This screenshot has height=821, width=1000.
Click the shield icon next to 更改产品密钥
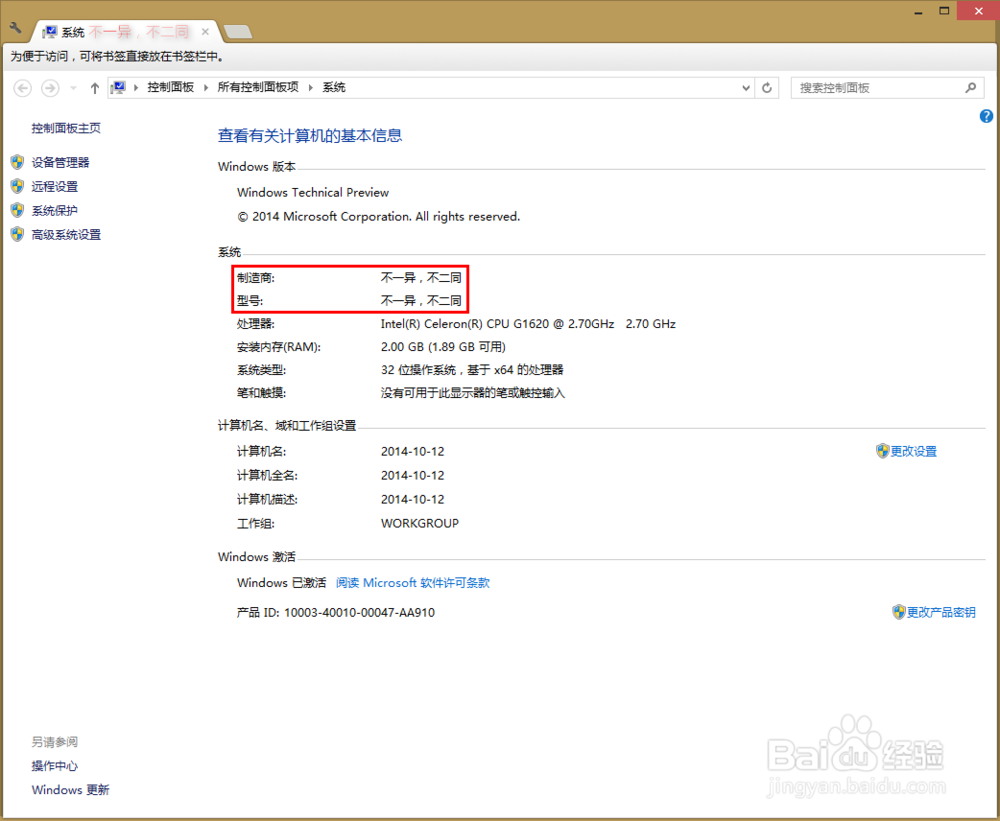pyautogui.click(x=900, y=611)
